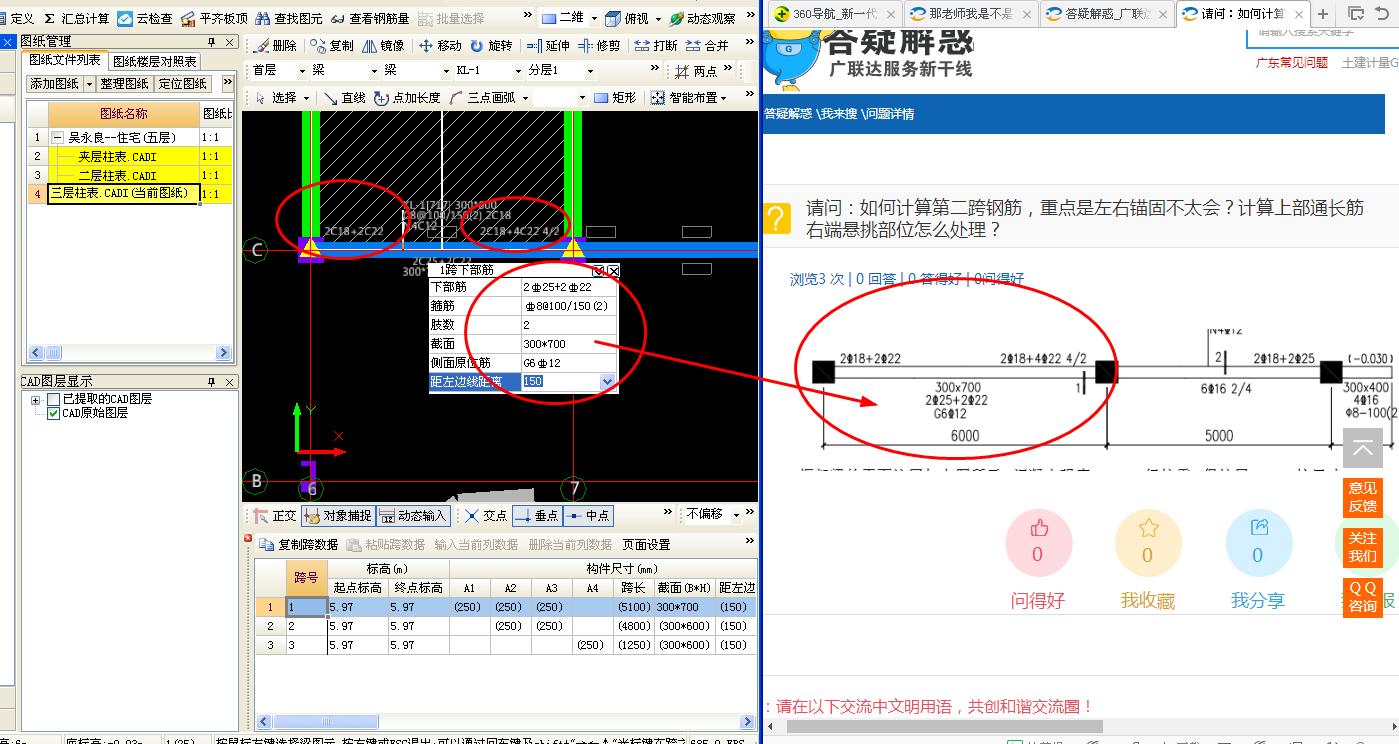Screen dimensions: 1399x744
Task: Click the 选择 selection arrow tool
Action: pos(276,98)
